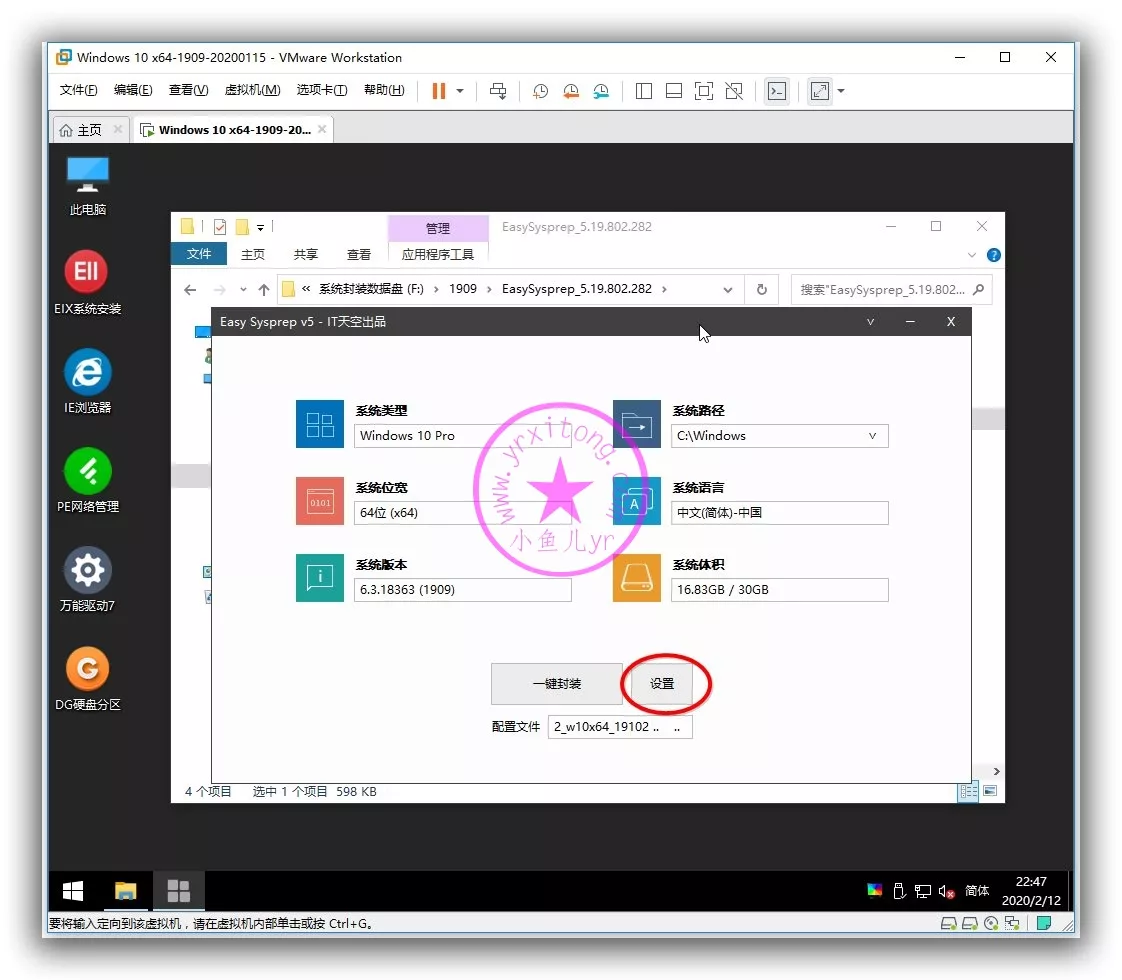Expand the Explorer address bar history dropdown

728,290
